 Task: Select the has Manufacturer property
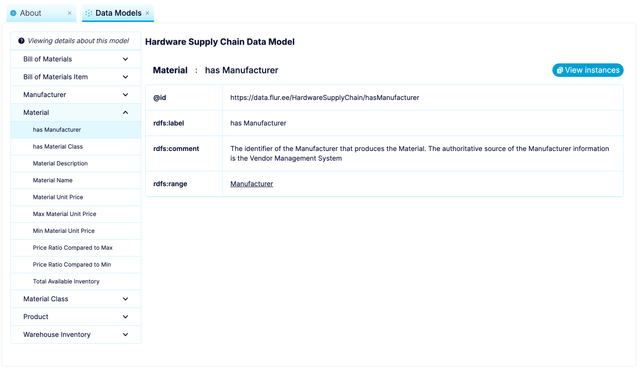coord(76,130)
